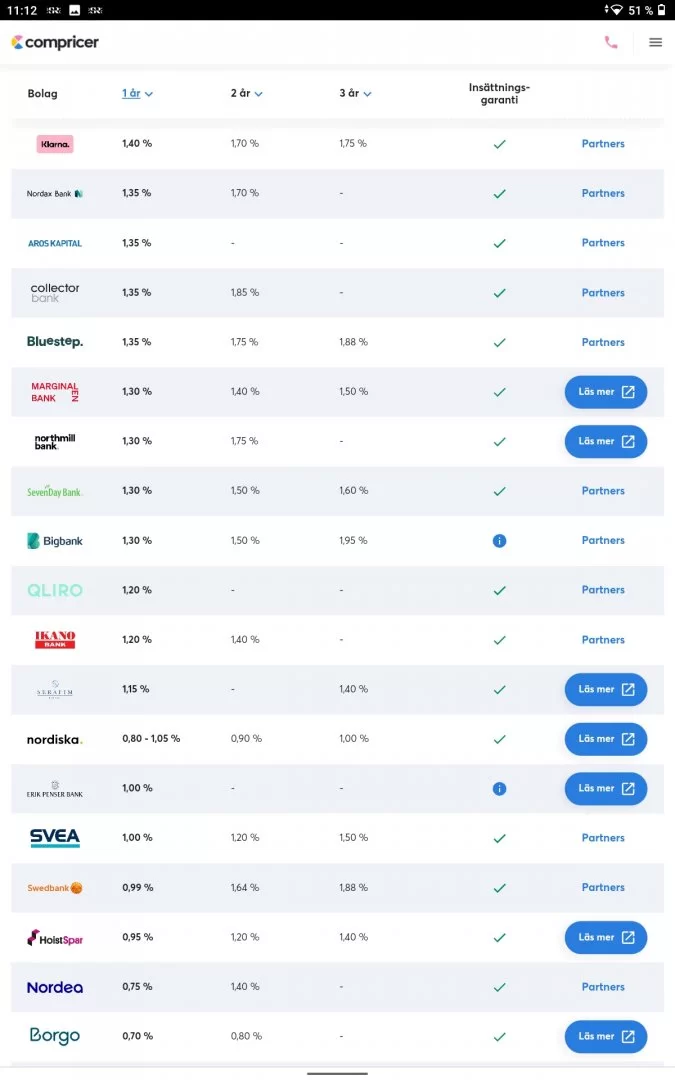Click Partners link for SVEA

(x=603, y=838)
